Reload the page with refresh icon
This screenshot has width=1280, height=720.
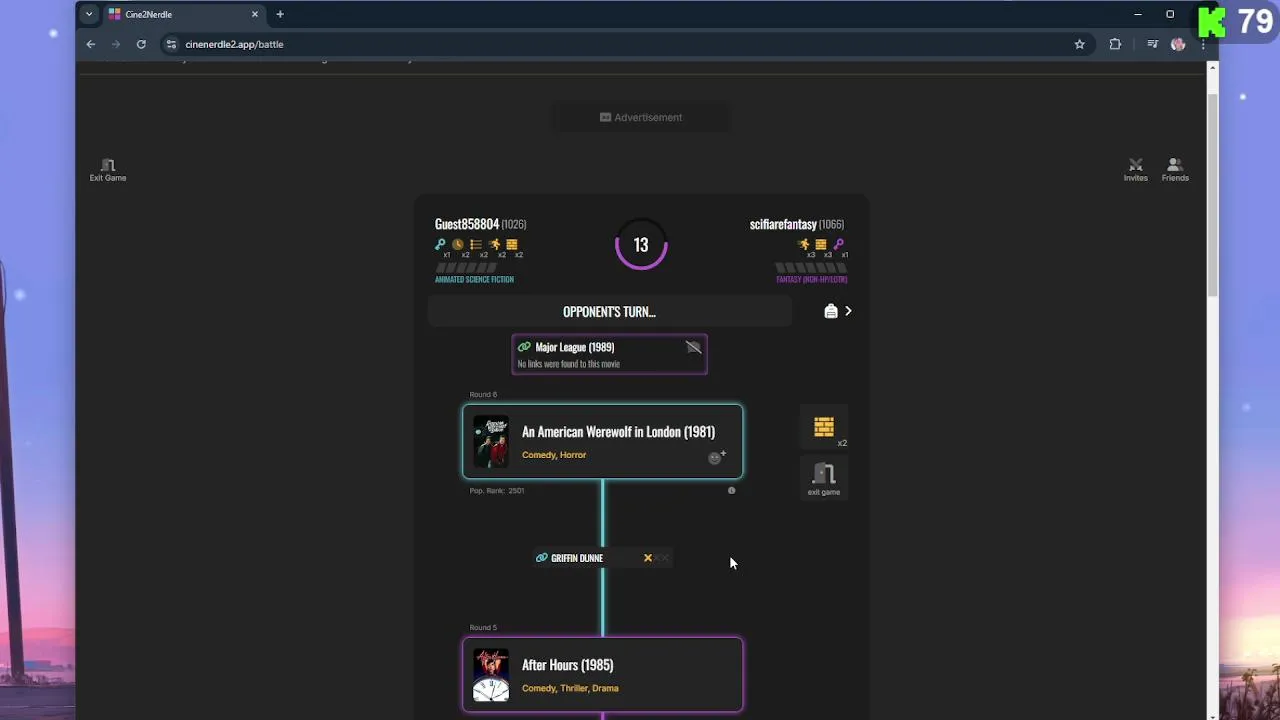[141, 44]
